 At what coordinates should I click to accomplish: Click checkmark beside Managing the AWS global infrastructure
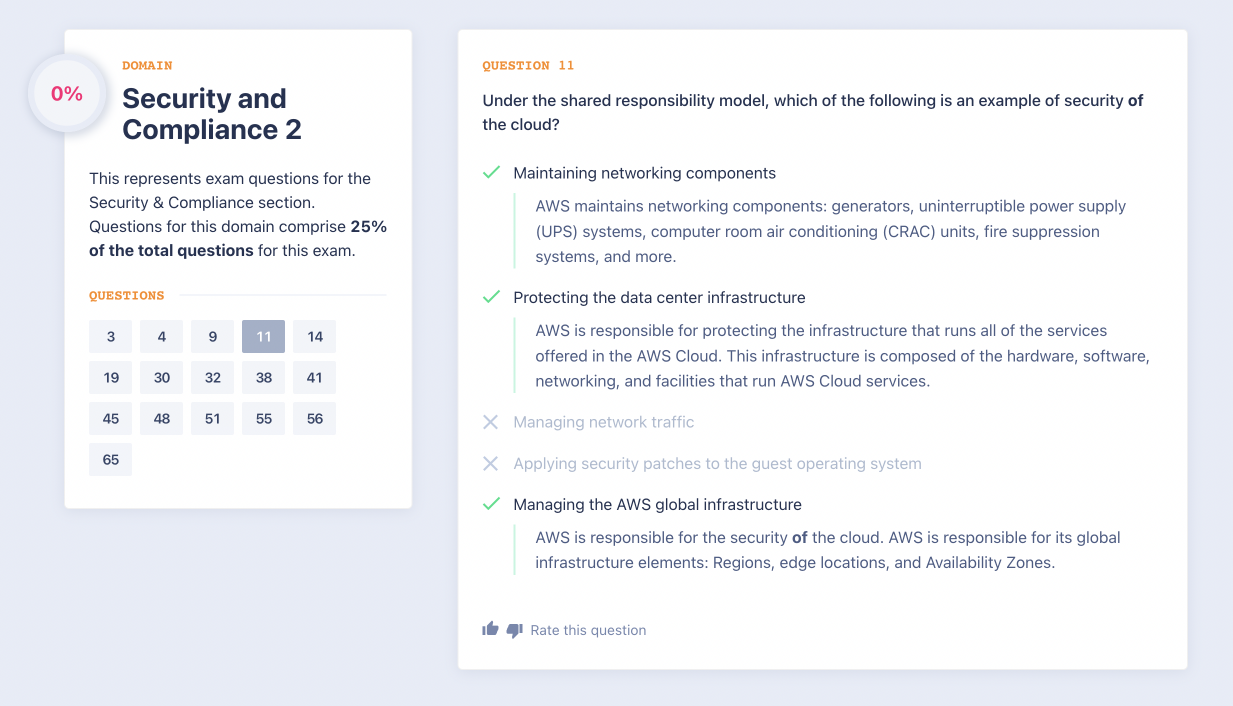pos(491,504)
